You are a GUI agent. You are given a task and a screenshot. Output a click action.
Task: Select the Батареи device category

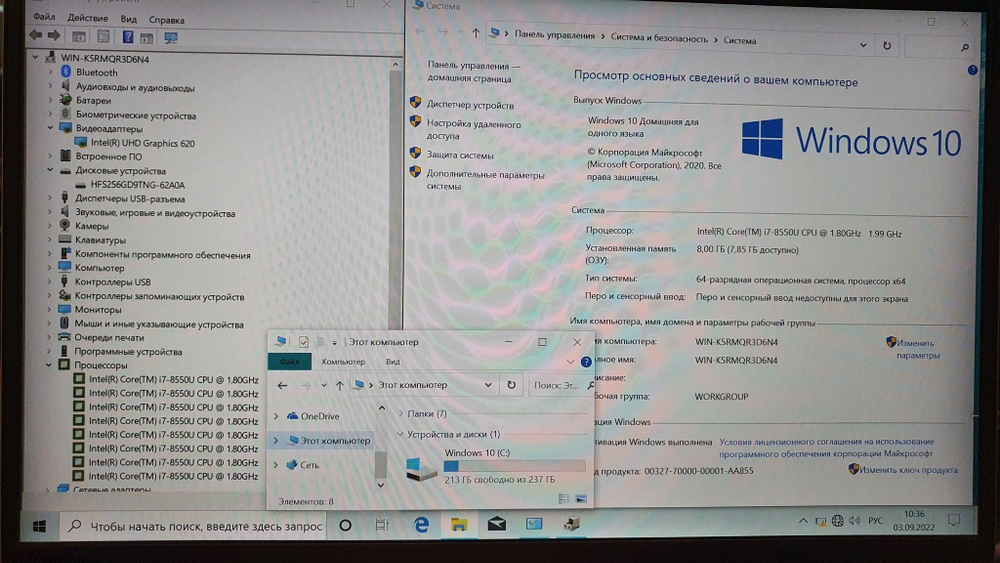[x=93, y=100]
